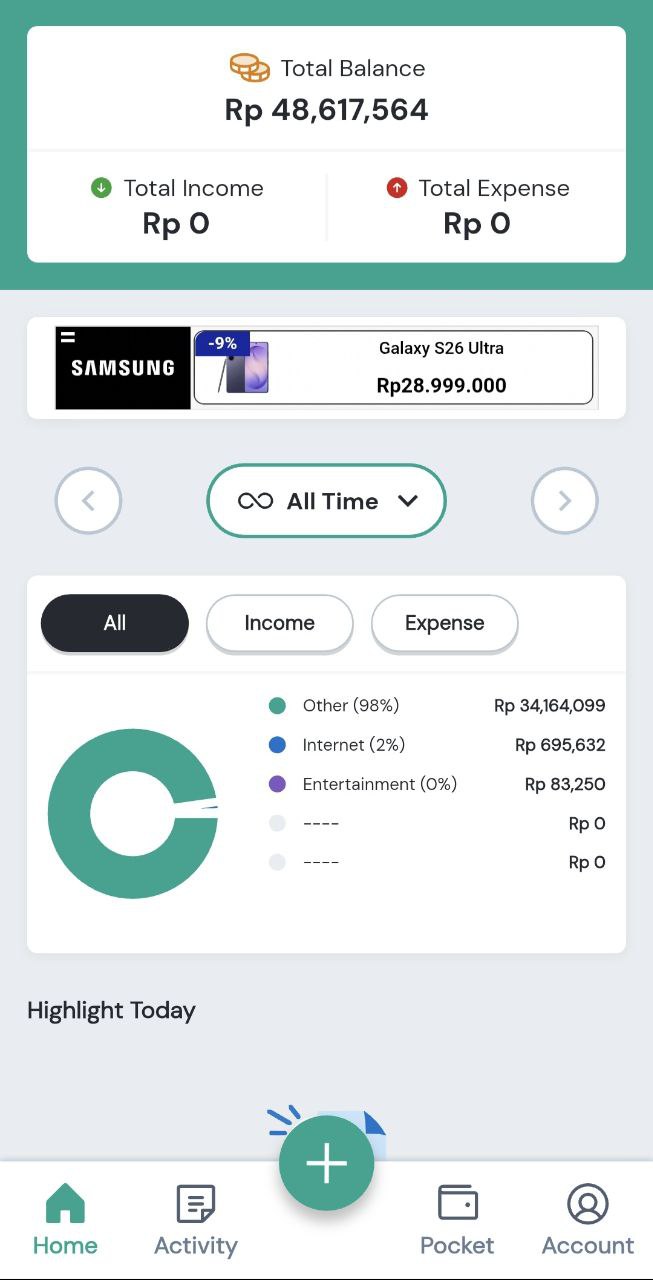The height and width of the screenshot is (1280, 653).
Task: Go to previous period with left chevron
Action: pos(88,500)
